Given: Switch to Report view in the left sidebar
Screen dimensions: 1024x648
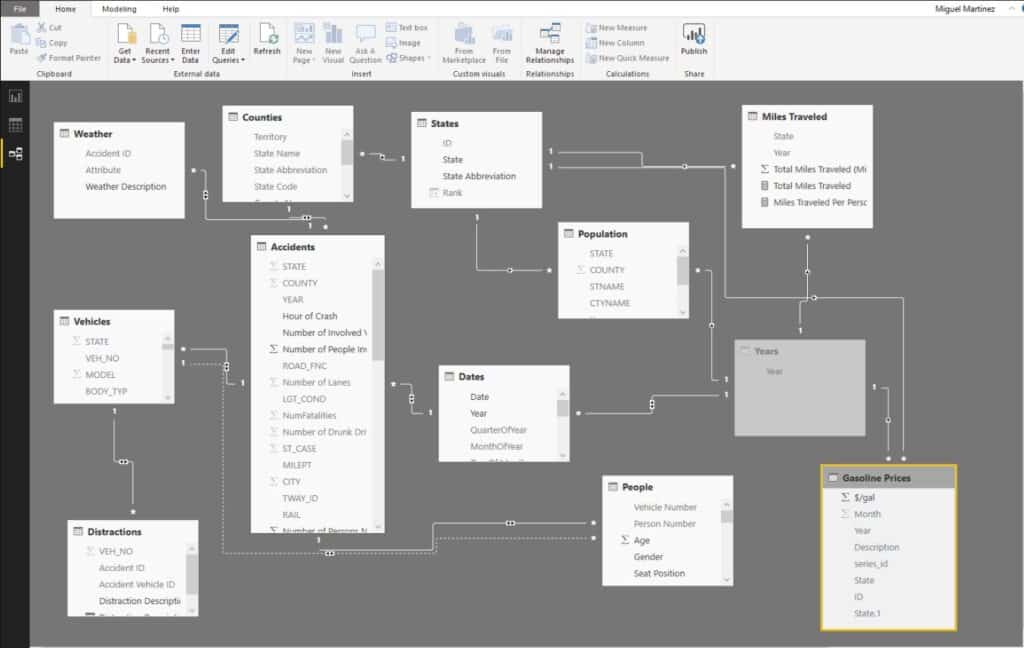Looking at the screenshot, I should pyautogui.click(x=14, y=98).
